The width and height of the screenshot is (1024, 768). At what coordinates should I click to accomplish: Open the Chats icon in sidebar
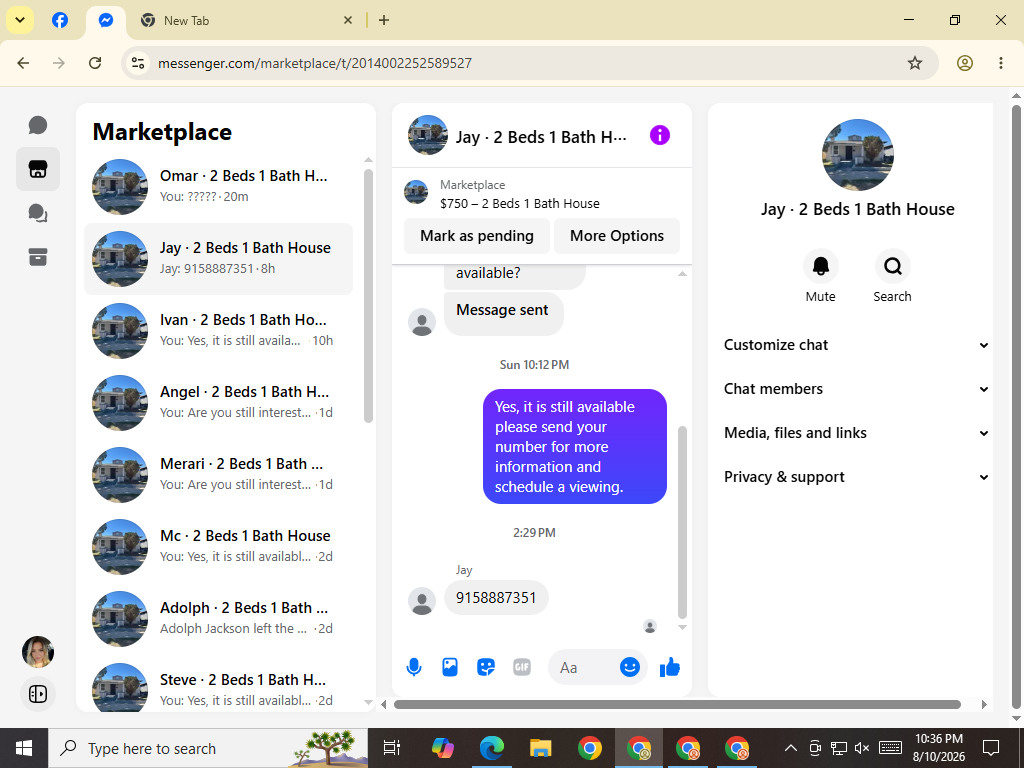[x=38, y=125]
